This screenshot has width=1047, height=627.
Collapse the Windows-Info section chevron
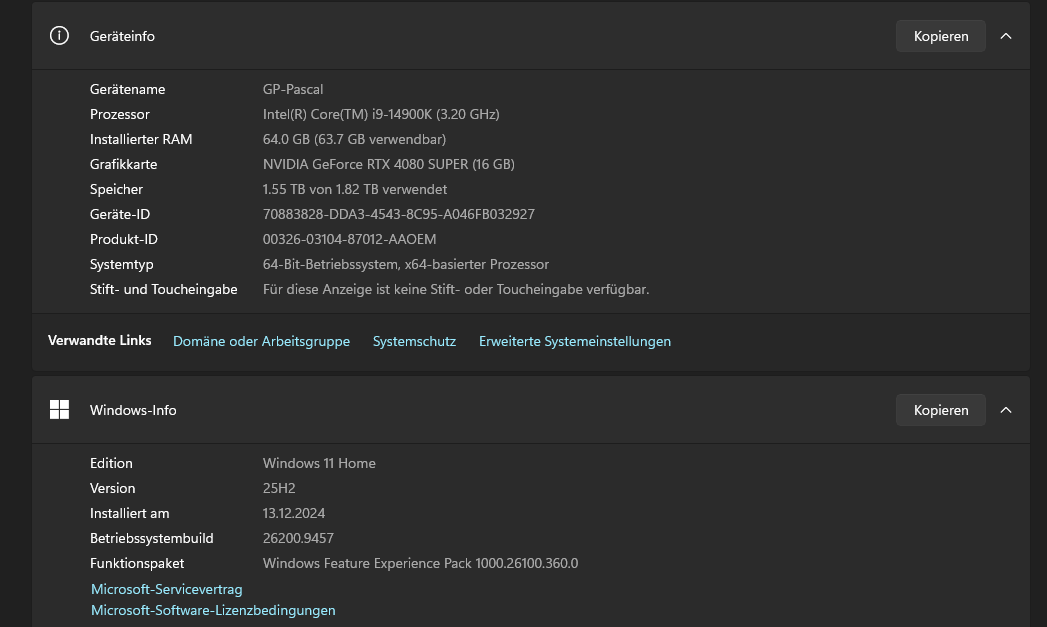1006,410
